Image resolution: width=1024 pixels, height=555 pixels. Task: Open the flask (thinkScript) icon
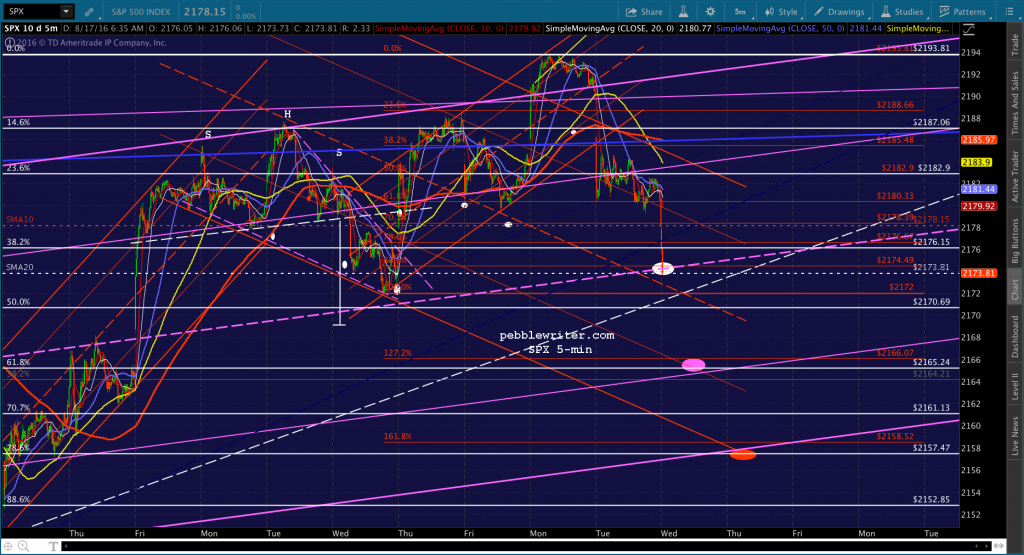pyautogui.click(x=683, y=12)
